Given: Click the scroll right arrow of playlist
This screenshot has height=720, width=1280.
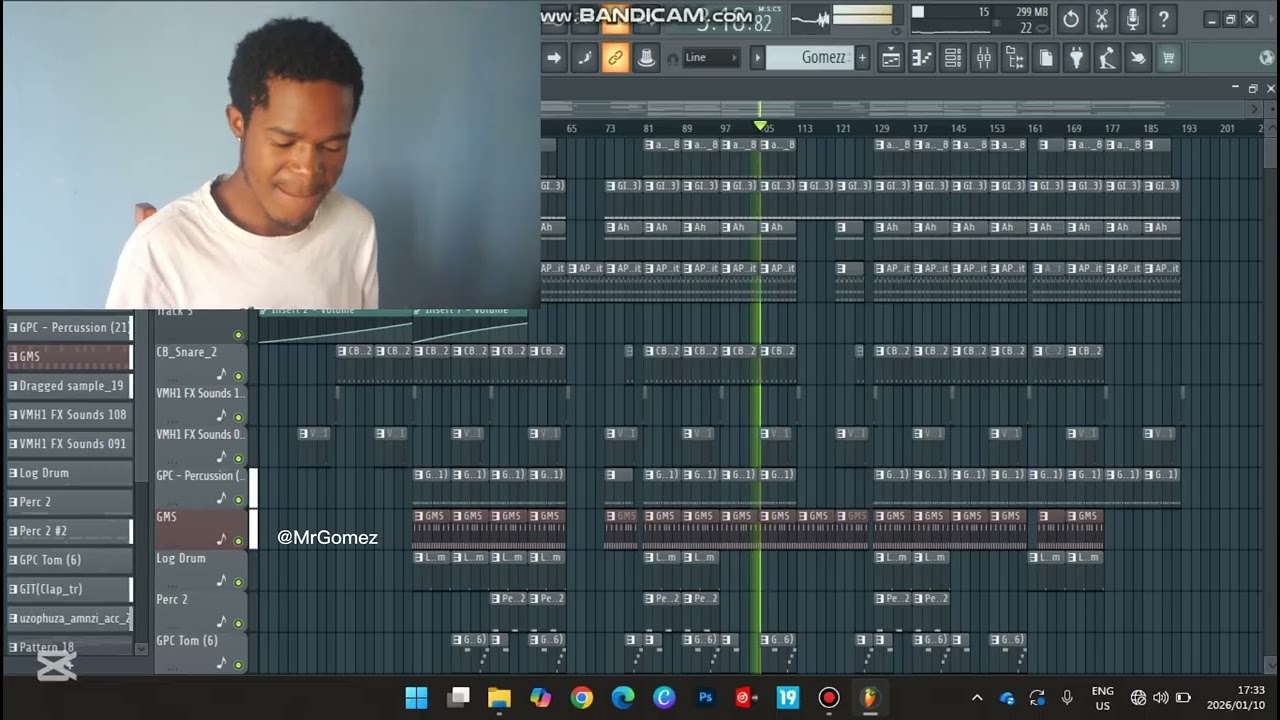Looking at the screenshot, I should pyautogui.click(x=1255, y=109).
